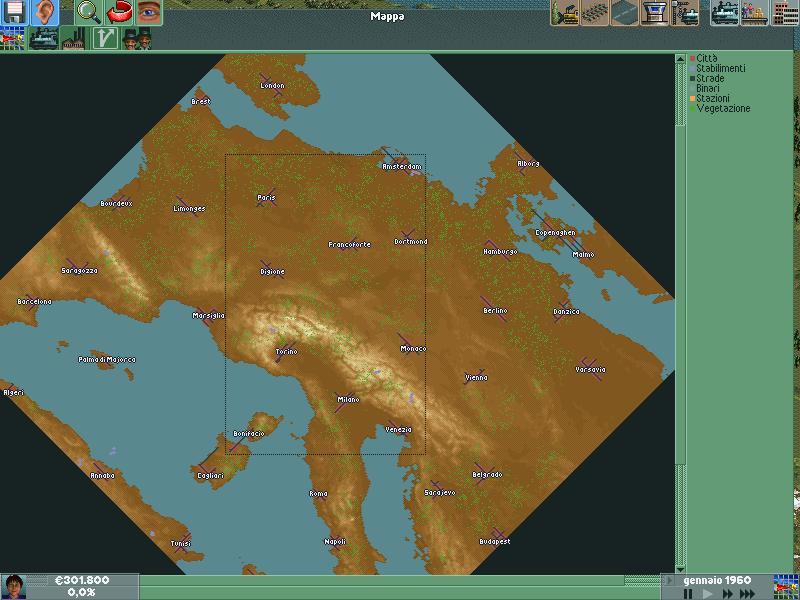The height and width of the screenshot is (600, 800).
Task: Click the Mappa window title
Action: point(388,16)
